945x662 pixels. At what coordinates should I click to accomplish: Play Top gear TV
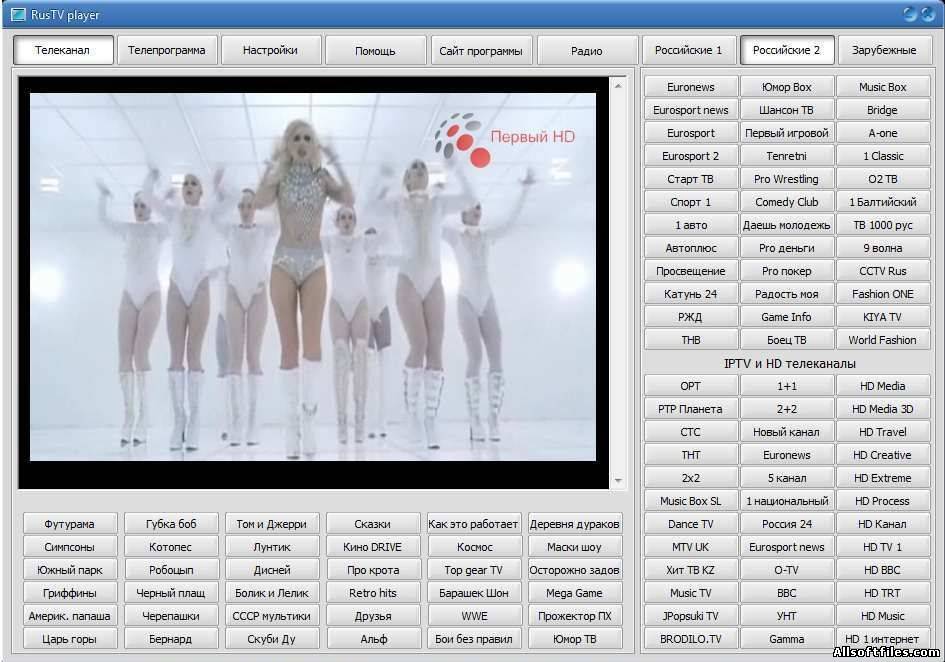(x=474, y=570)
